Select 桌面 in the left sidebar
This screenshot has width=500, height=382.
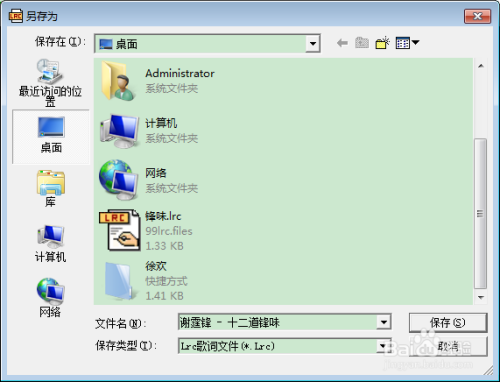51,137
